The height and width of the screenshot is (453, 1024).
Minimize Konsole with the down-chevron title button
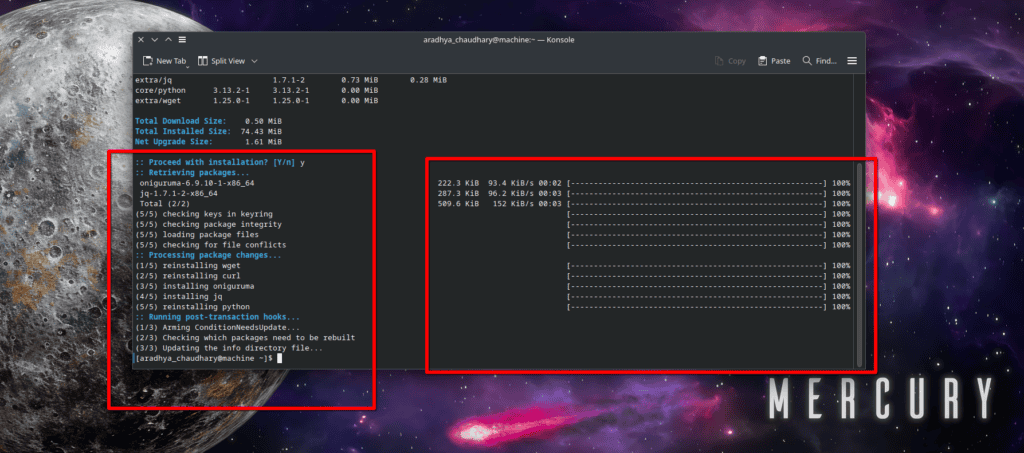tap(155, 40)
